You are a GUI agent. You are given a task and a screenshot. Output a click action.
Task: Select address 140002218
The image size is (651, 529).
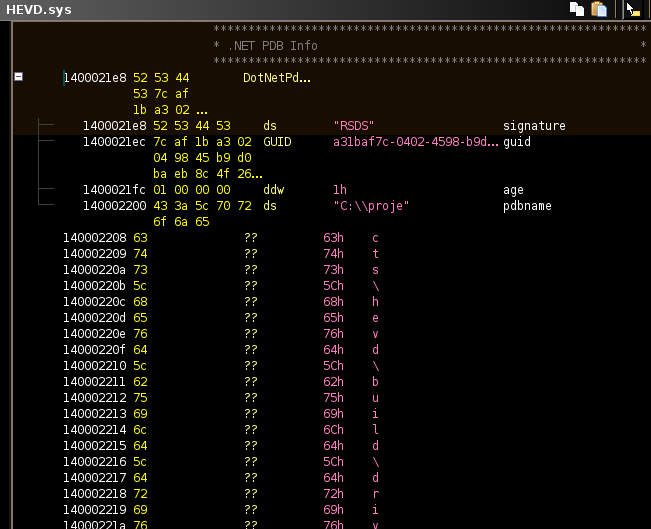tap(95, 494)
